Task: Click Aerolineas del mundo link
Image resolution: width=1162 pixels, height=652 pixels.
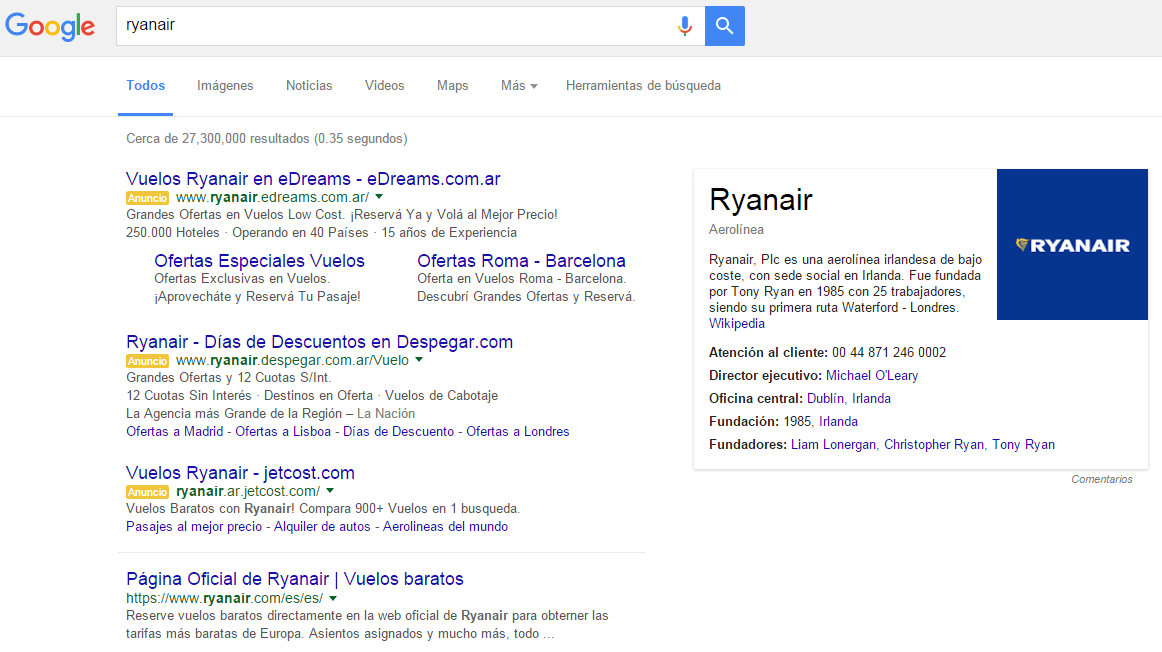Action: [445, 526]
